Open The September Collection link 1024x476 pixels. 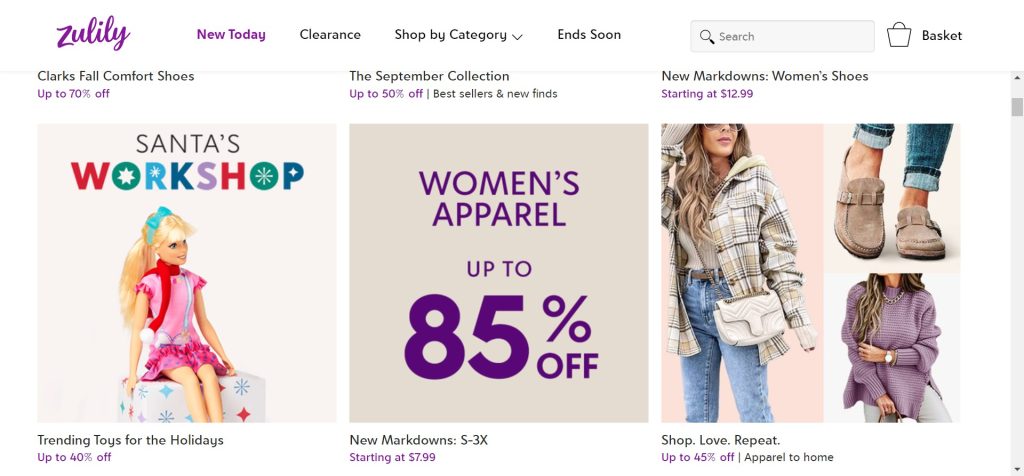pyautogui.click(x=429, y=76)
